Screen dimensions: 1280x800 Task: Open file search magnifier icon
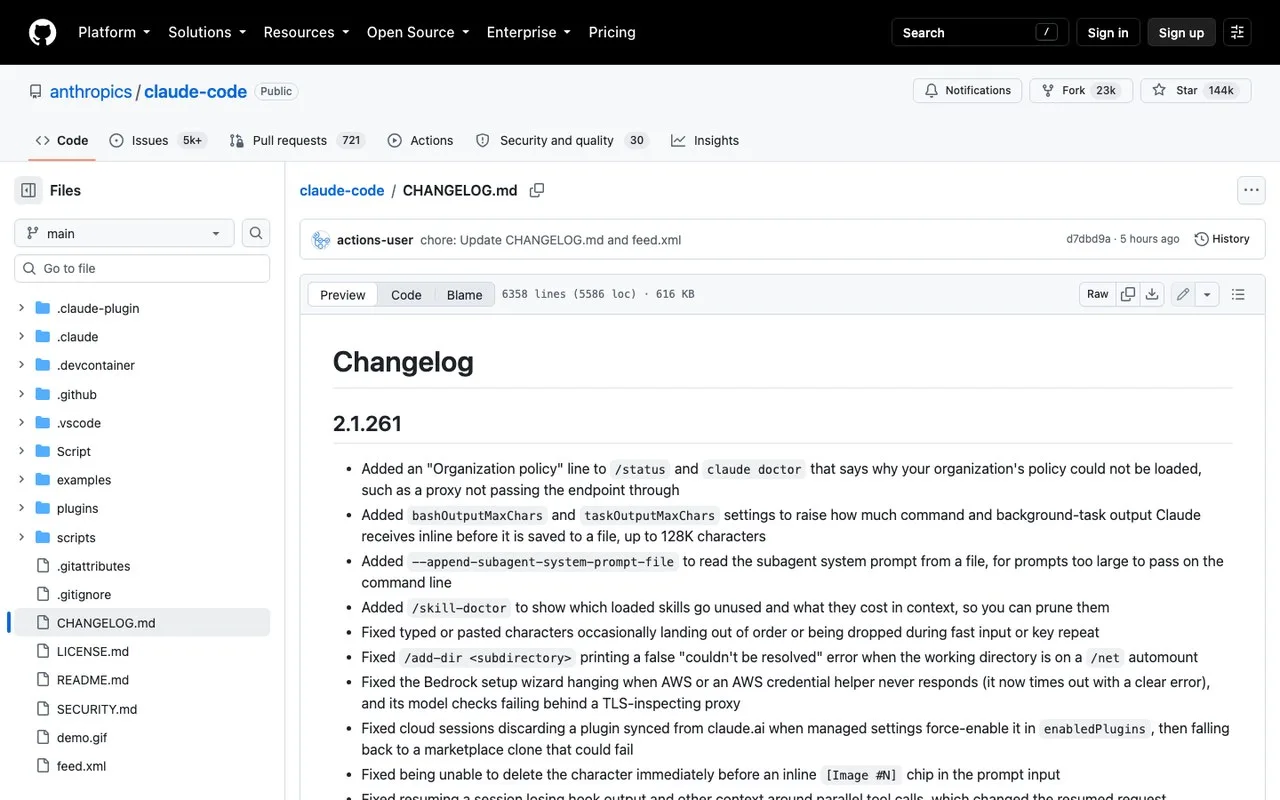click(256, 233)
